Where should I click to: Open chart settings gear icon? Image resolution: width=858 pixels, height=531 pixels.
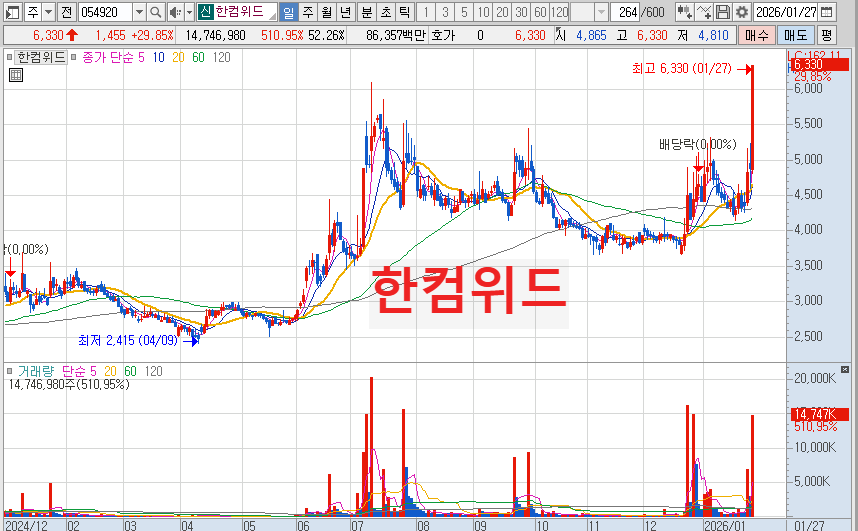coord(741,11)
